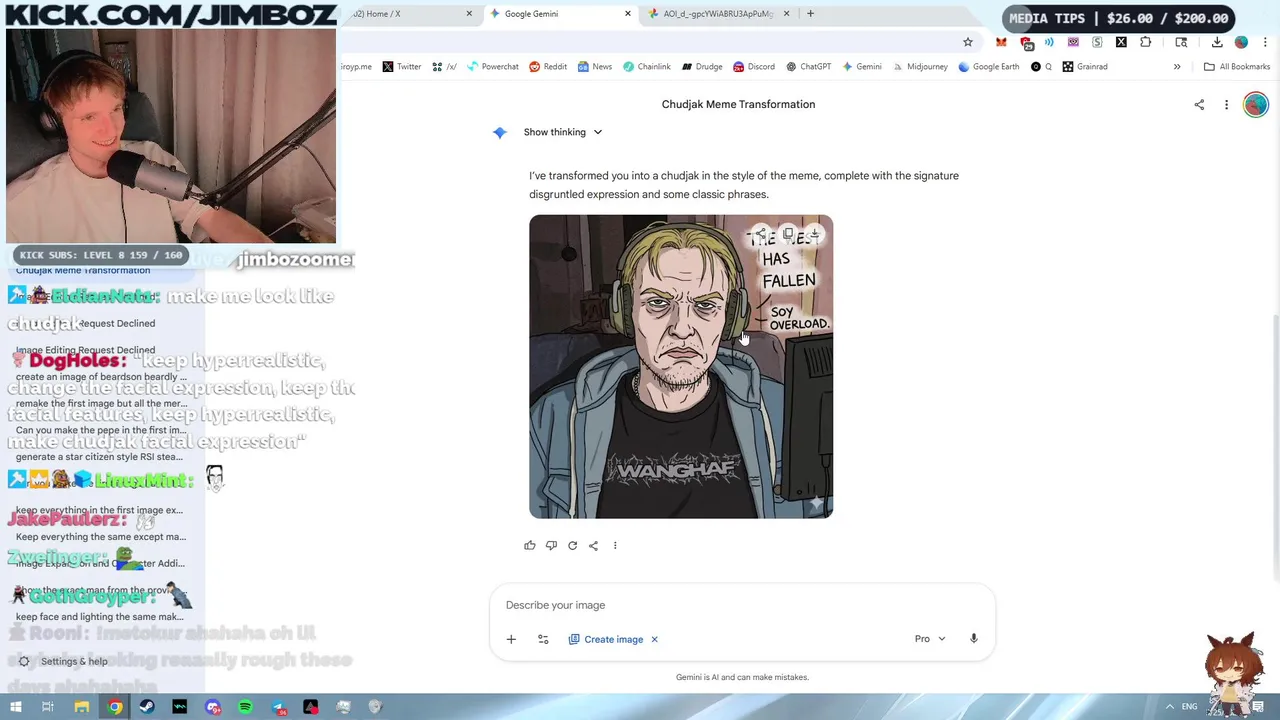Share the generated image from overlay icons
The height and width of the screenshot is (720, 1280).
761,234
